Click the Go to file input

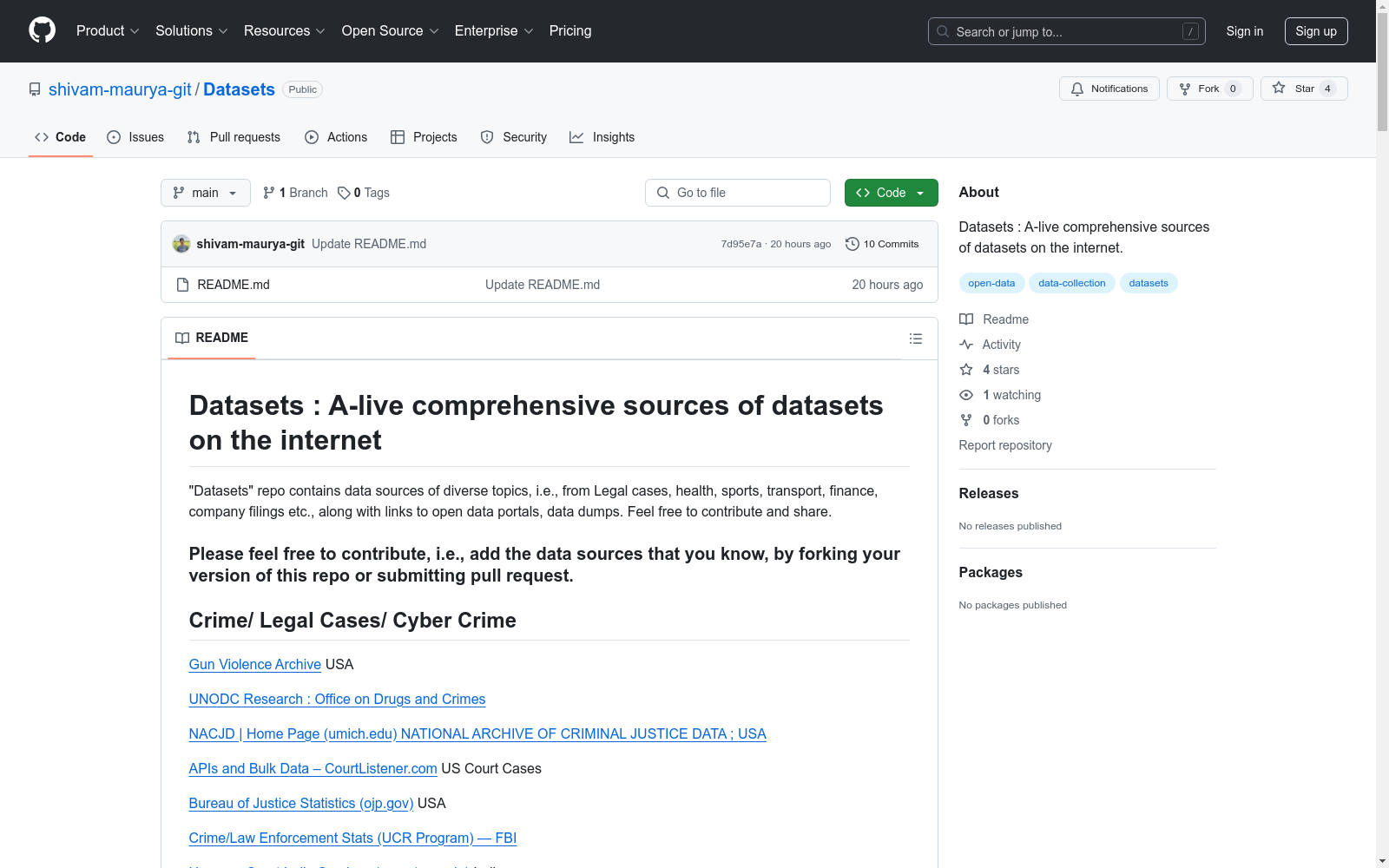738,193
